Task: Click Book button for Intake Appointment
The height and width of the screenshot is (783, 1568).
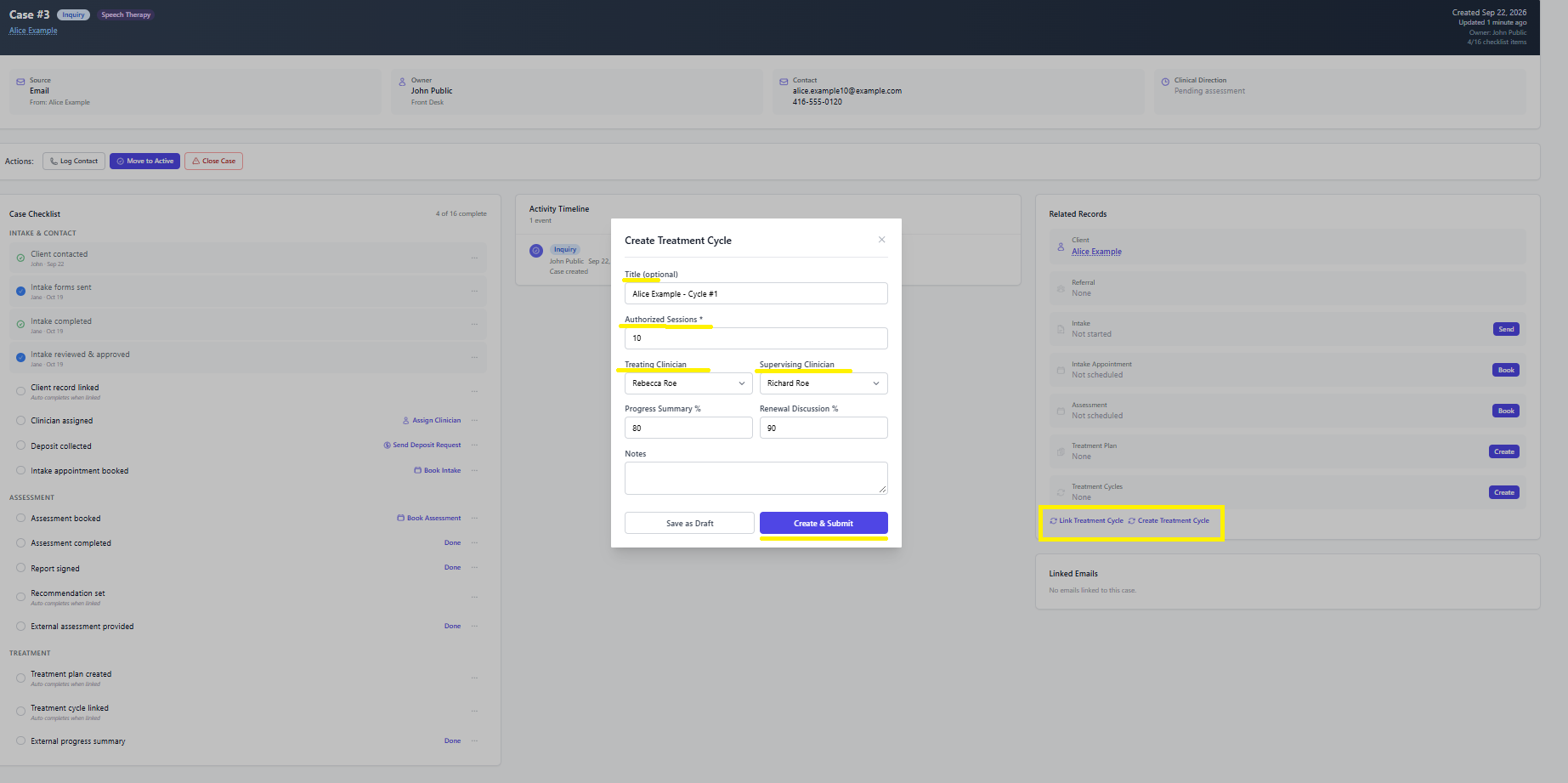Action: 1506,370
